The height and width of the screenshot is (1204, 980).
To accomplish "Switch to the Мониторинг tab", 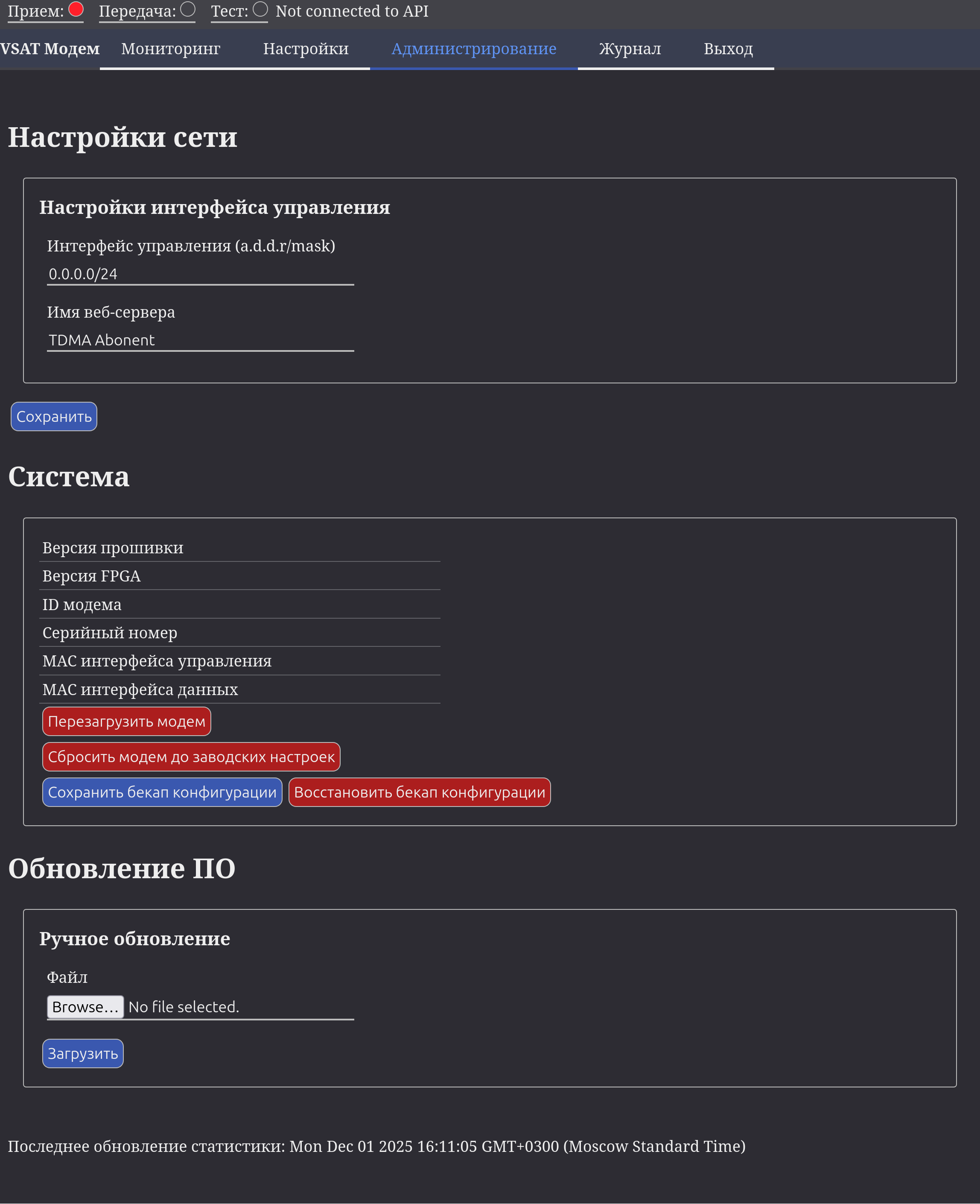I will tap(170, 49).
